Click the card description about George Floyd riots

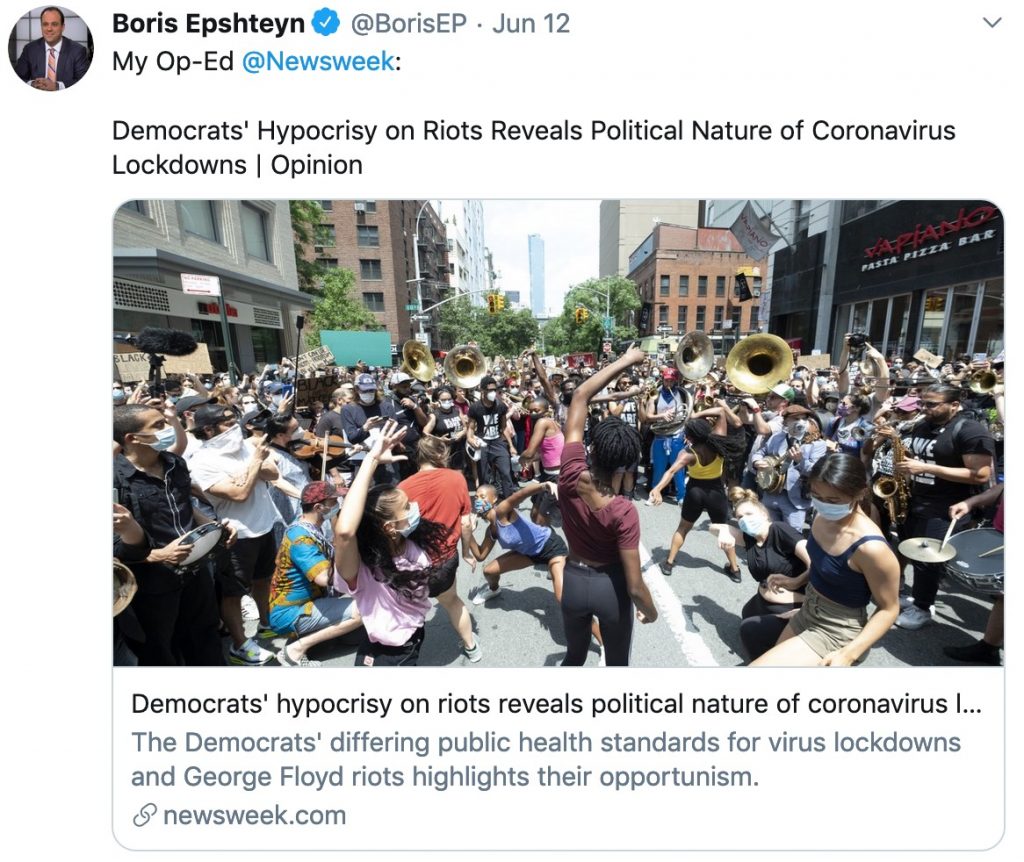[x=546, y=759]
